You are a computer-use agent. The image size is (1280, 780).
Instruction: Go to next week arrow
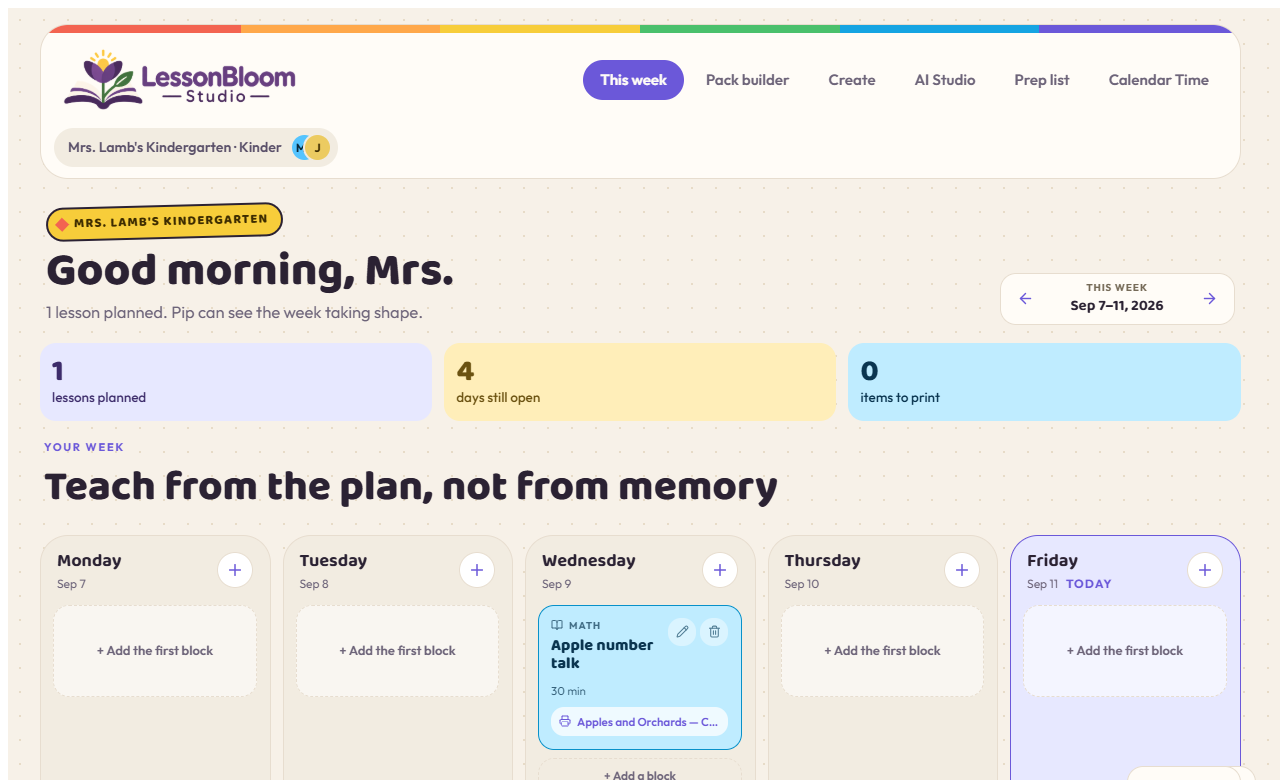tap(1209, 299)
